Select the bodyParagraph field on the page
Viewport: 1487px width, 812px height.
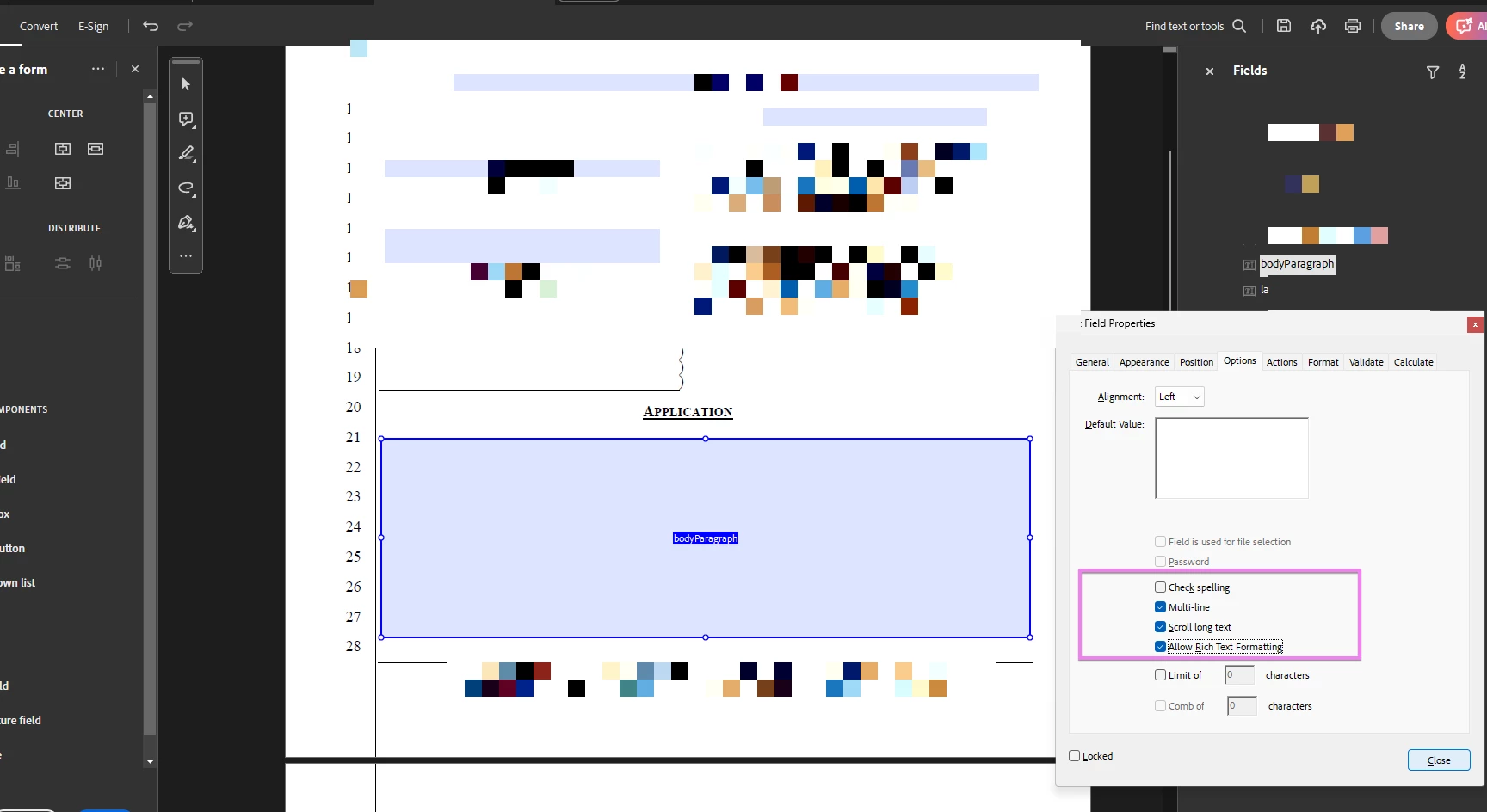(705, 538)
